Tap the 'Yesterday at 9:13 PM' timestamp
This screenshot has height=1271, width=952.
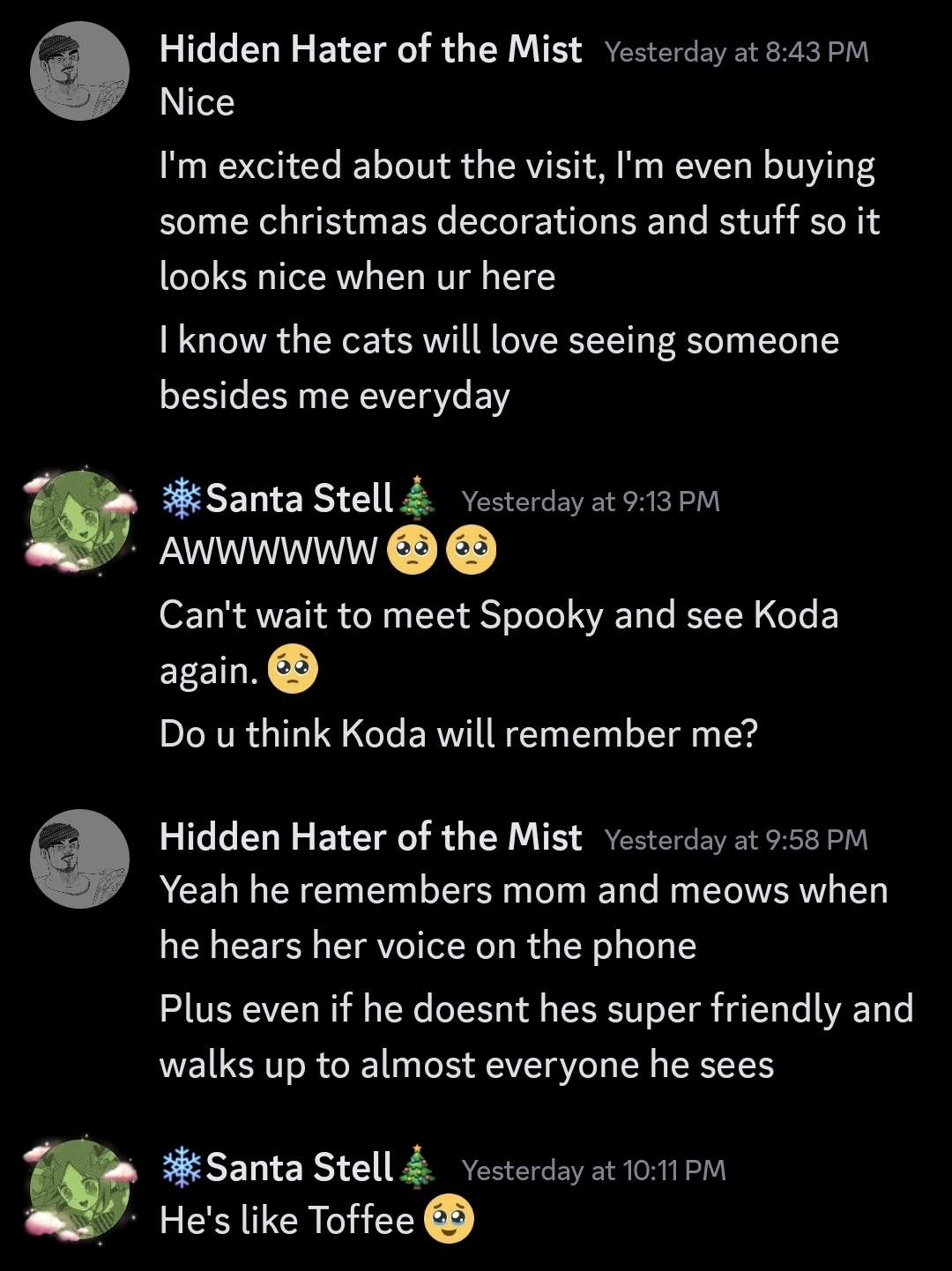click(x=591, y=502)
